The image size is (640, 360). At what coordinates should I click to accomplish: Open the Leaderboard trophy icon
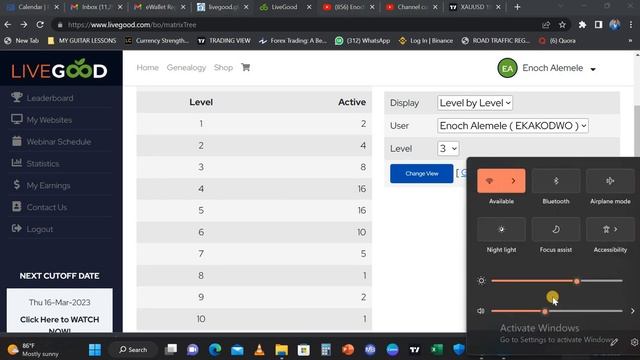click(x=17, y=97)
